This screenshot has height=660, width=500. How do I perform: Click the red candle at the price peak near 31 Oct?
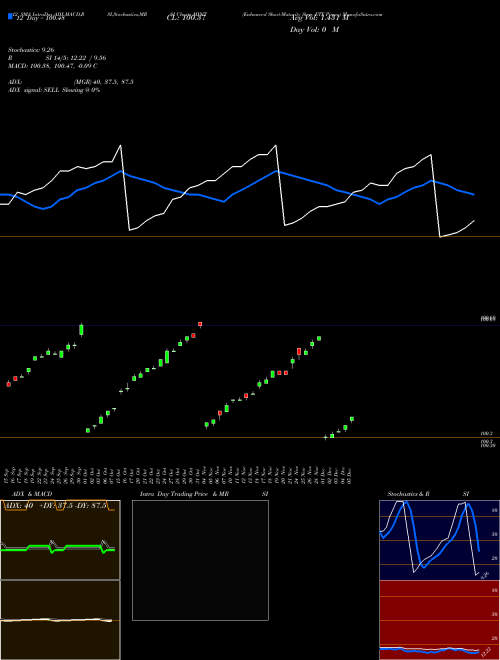[x=200, y=324]
